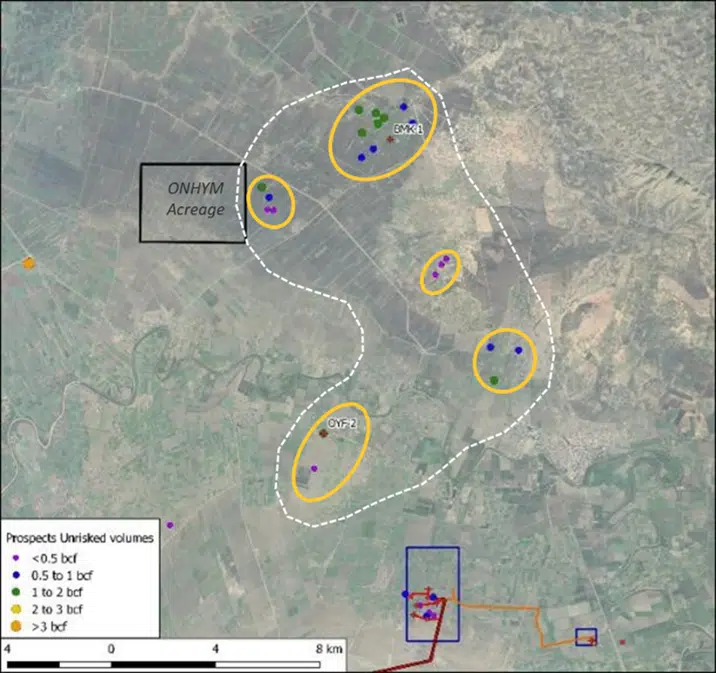Click the brown OYF-2 well marker
The height and width of the screenshot is (673, 716).
coord(323,433)
